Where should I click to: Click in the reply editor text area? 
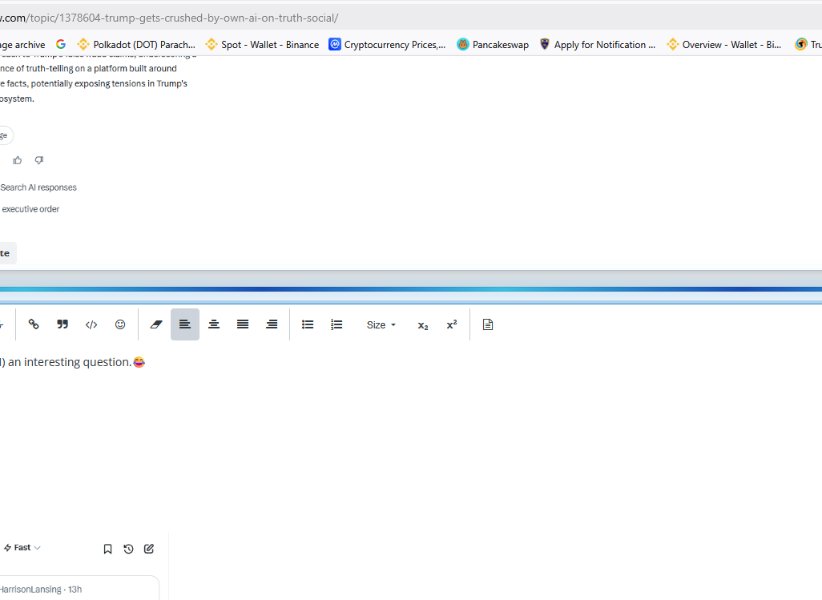400,430
